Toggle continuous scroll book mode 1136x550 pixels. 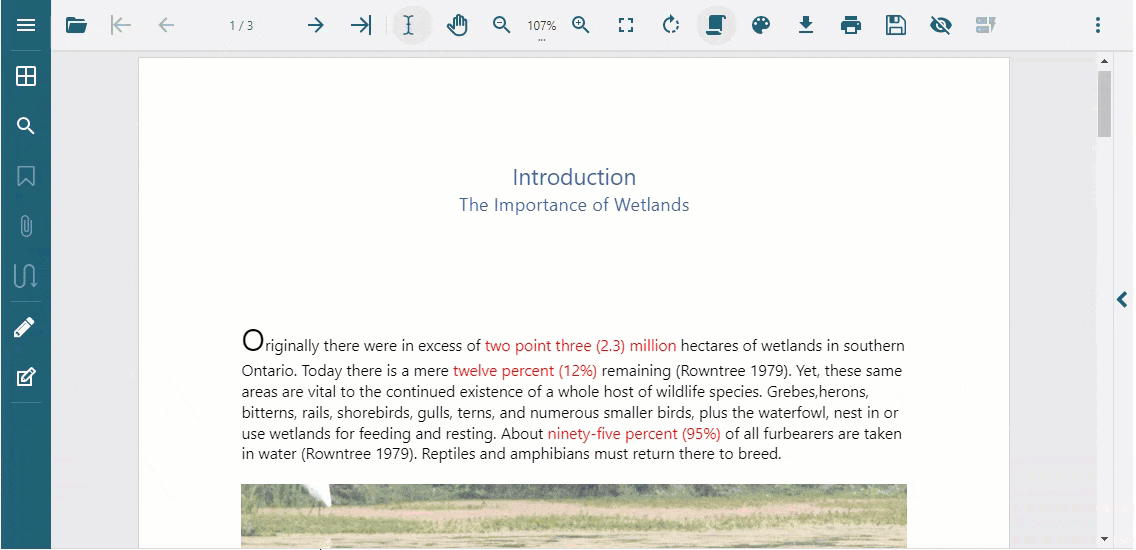tap(716, 25)
